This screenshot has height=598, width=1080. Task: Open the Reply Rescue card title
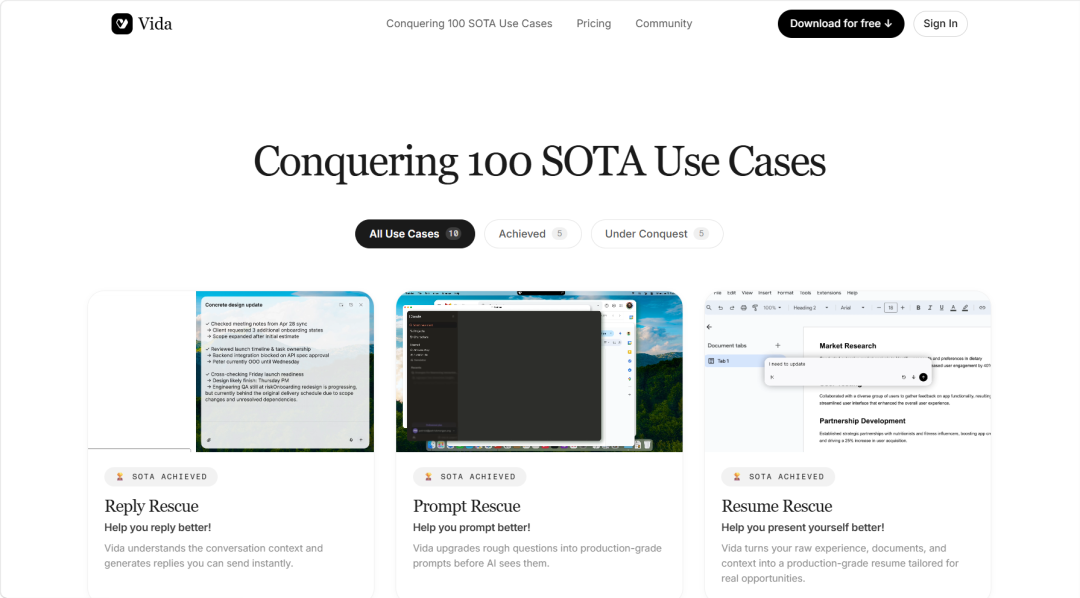pyautogui.click(x=152, y=506)
